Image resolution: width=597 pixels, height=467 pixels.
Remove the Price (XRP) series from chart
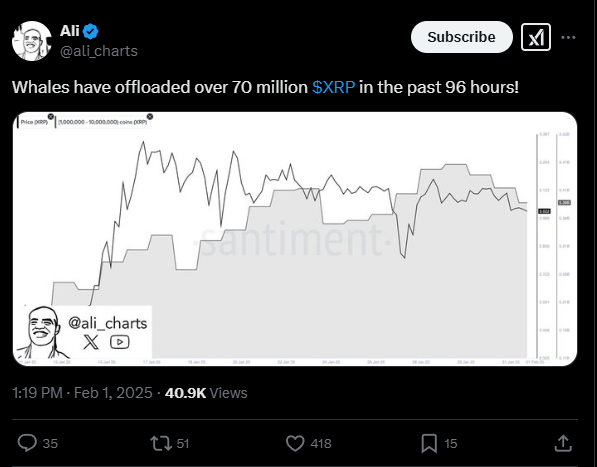tap(51, 116)
